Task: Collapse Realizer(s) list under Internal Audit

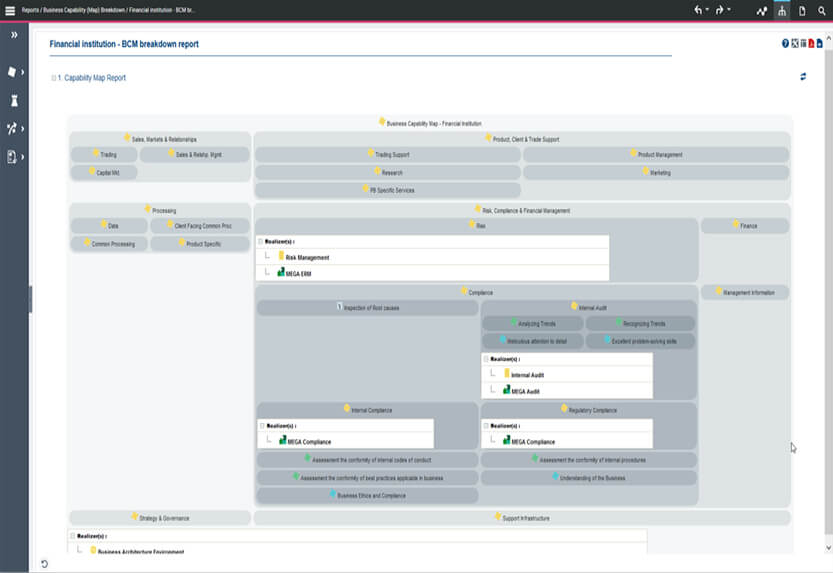Action: coord(486,359)
